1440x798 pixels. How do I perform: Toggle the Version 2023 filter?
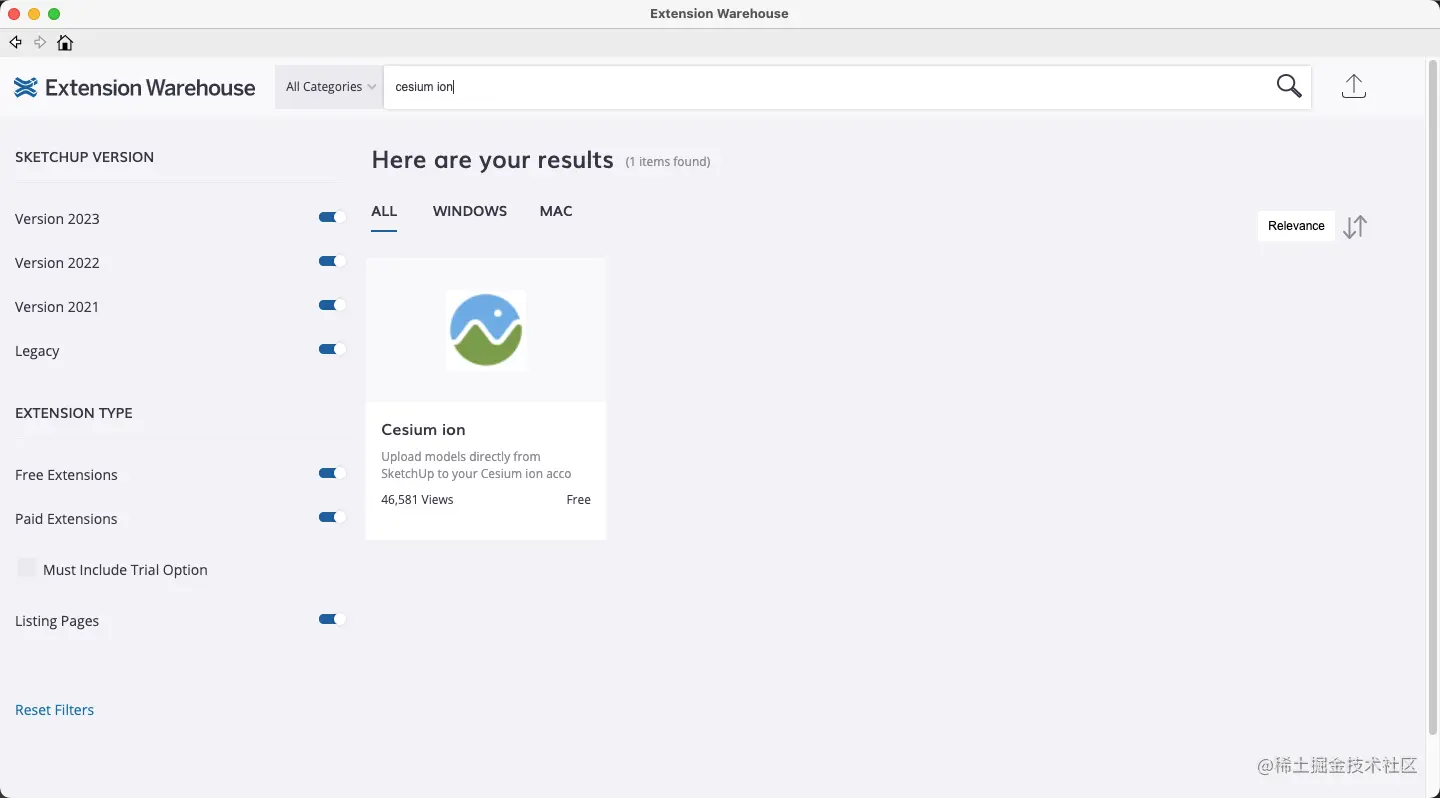(332, 217)
